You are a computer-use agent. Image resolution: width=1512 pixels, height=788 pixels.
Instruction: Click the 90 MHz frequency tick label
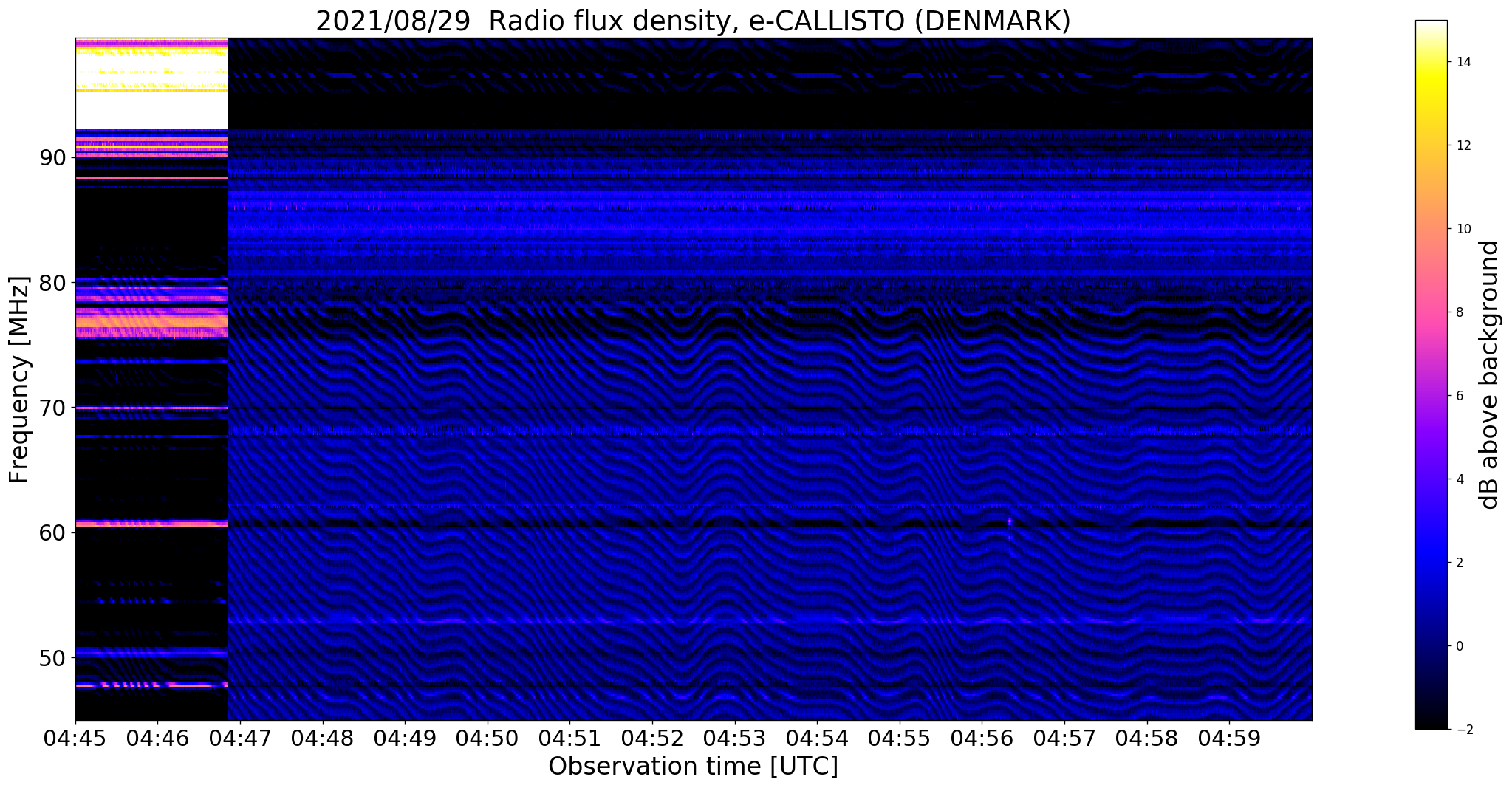pos(52,158)
